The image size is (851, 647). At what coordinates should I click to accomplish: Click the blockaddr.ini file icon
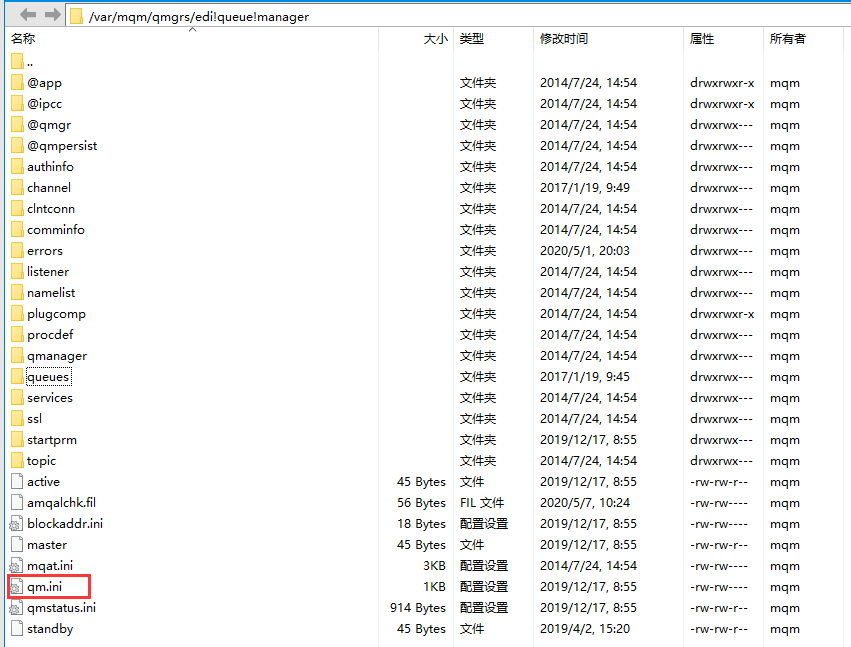16,524
